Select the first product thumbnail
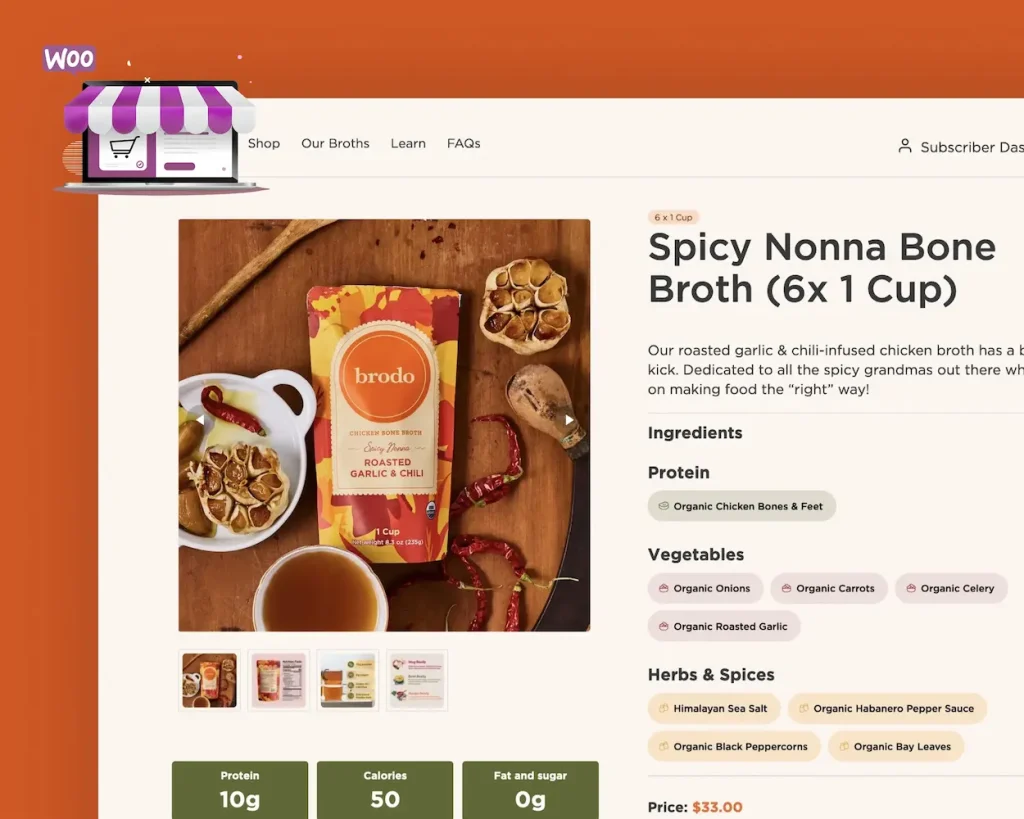The width and height of the screenshot is (1024, 819). coord(210,680)
